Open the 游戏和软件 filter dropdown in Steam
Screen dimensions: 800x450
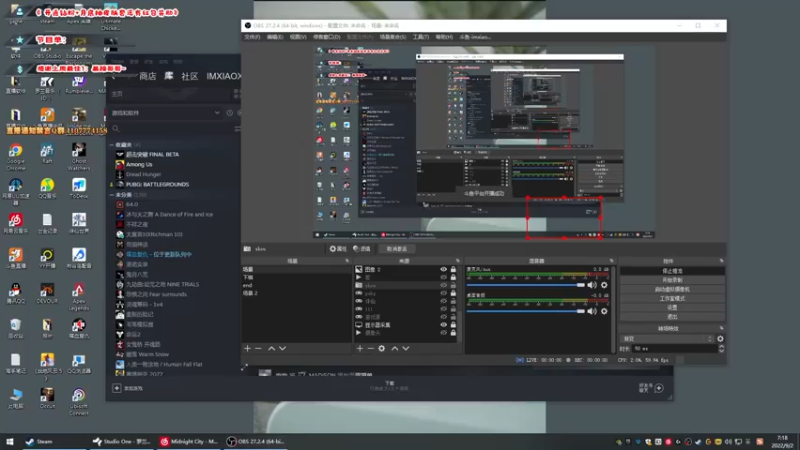[x=217, y=113]
